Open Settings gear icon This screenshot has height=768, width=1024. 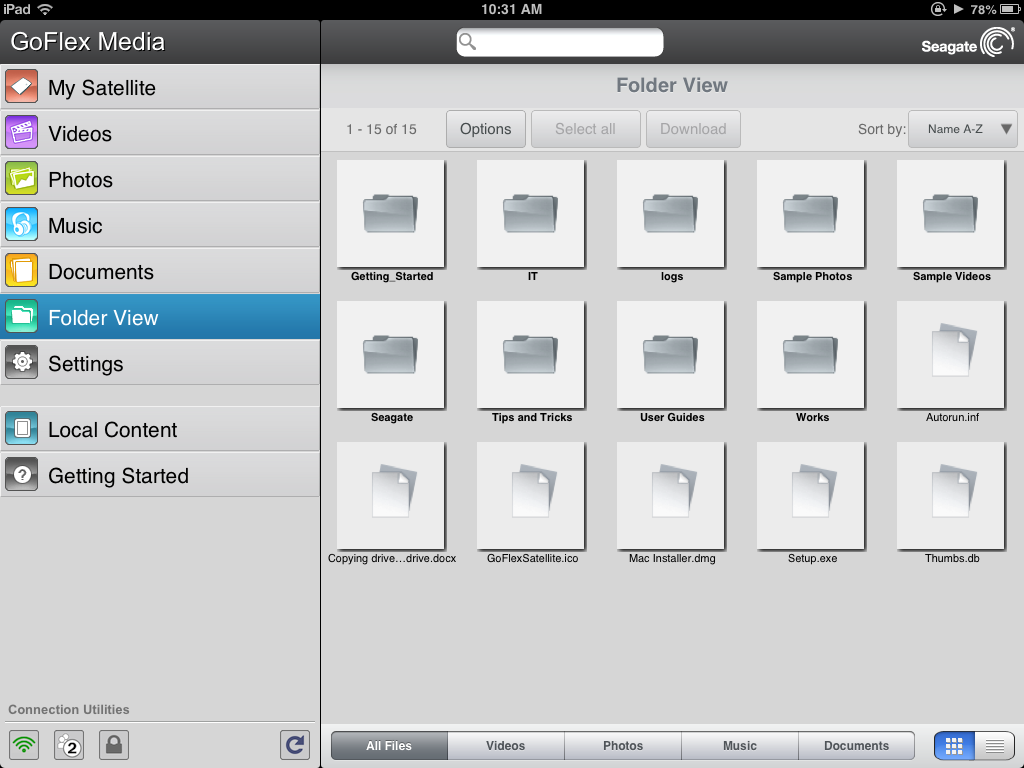click(22, 362)
